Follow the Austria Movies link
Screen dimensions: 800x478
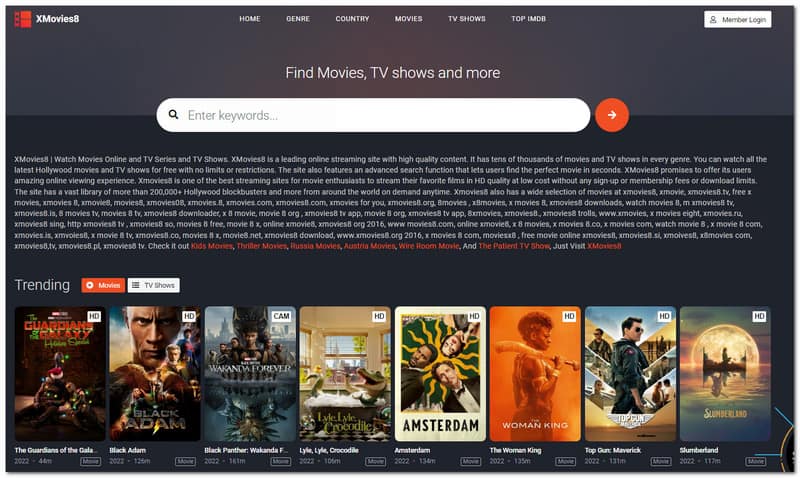pos(369,246)
